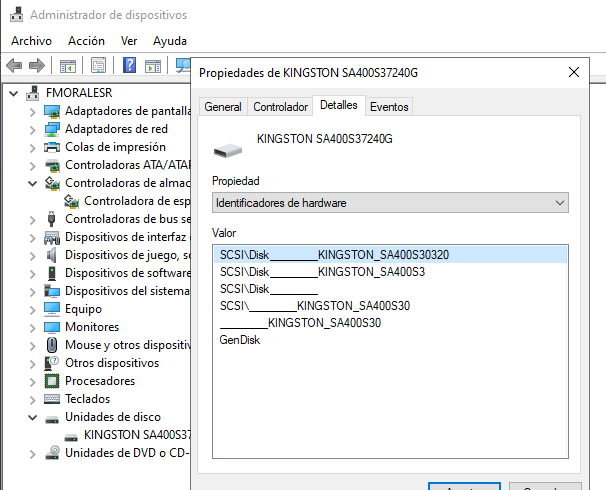This screenshot has width=606, height=490.
Task: Collapse the Controladoras de almacenamiento node
Action: coord(32,184)
